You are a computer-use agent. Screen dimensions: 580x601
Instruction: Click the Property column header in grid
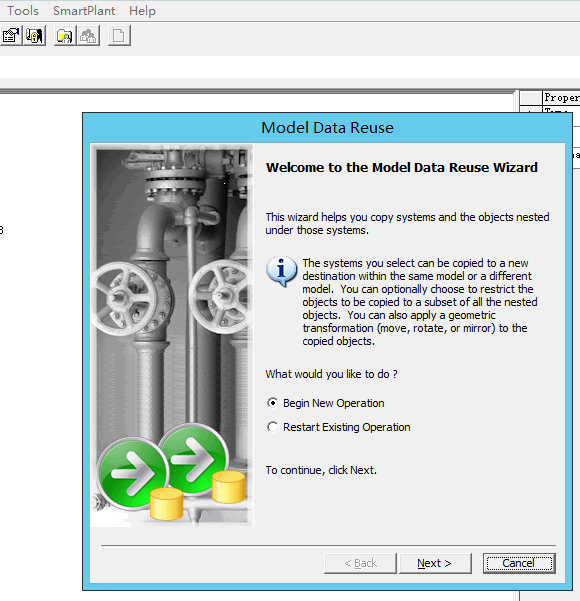tap(561, 98)
